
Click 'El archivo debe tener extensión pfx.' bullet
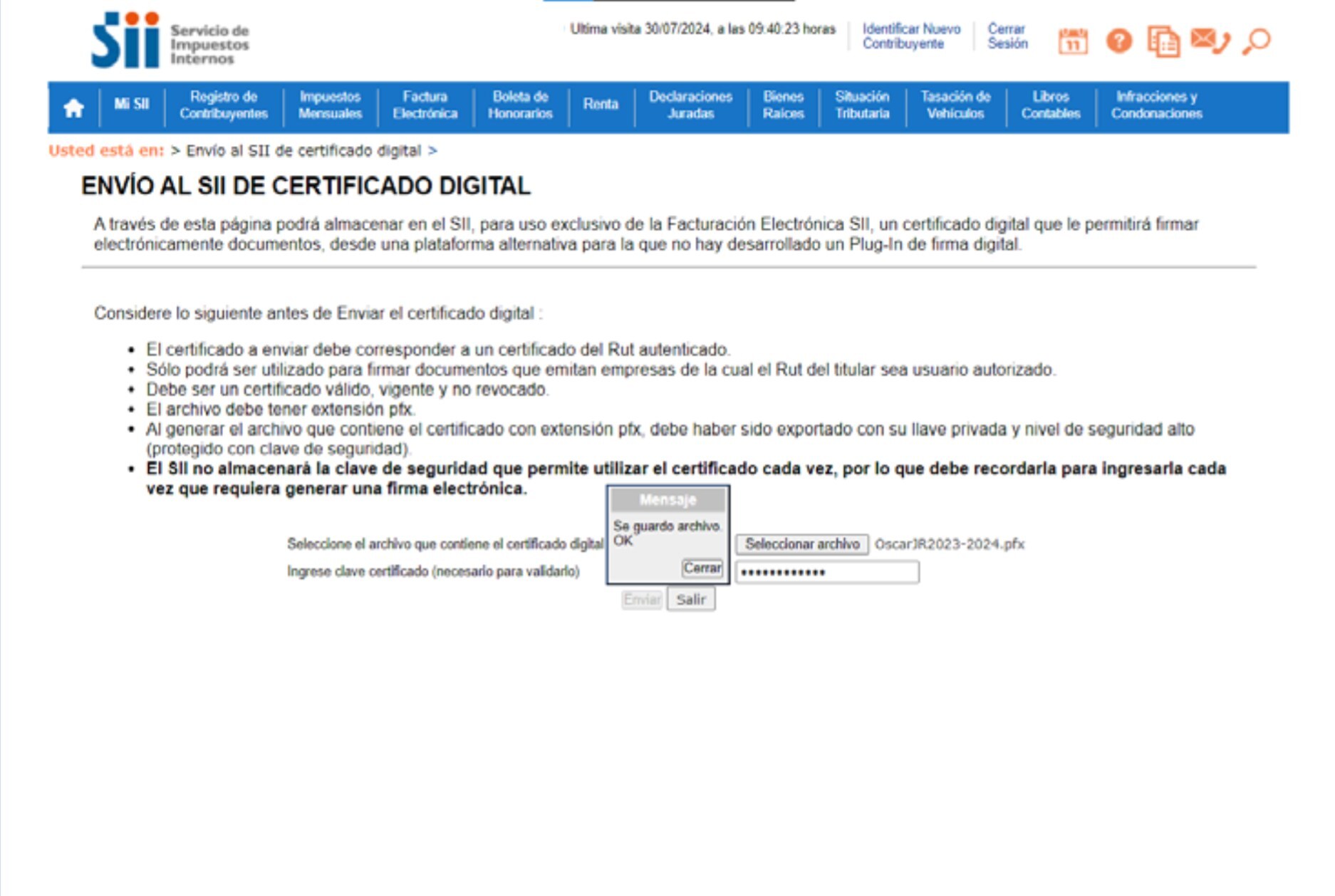[x=281, y=410]
